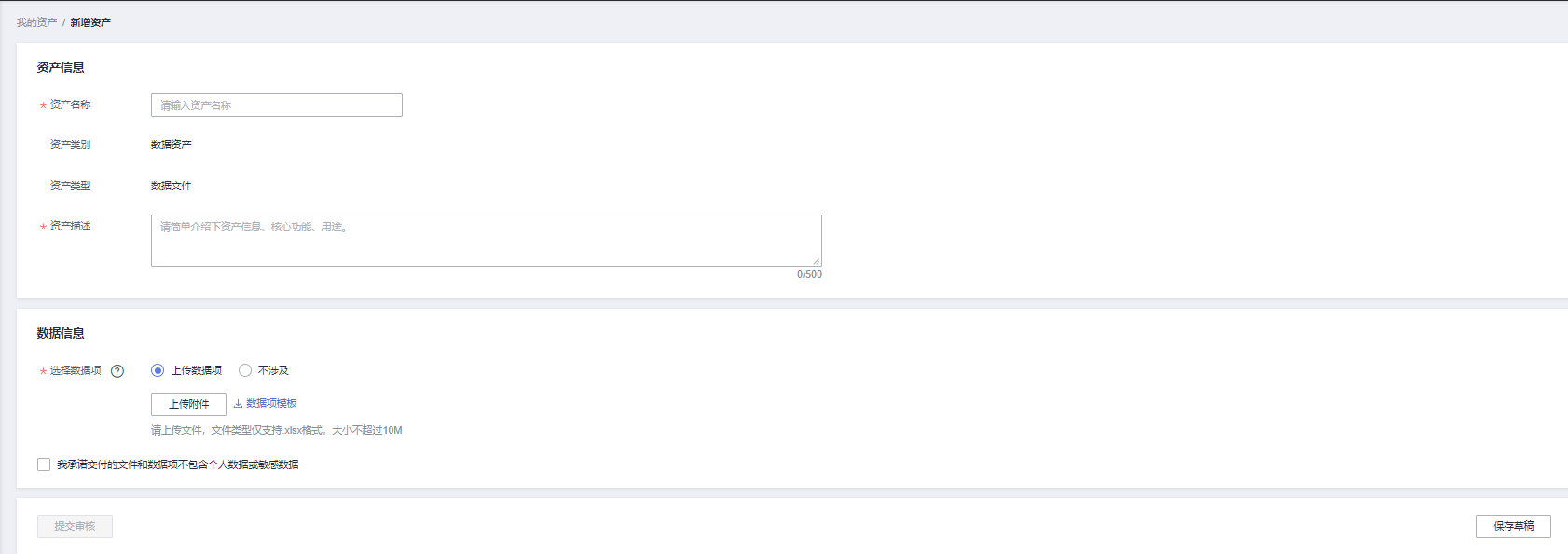
Task: Click the resize grip of 资产描述 textarea
Action: click(x=816, y=261)
